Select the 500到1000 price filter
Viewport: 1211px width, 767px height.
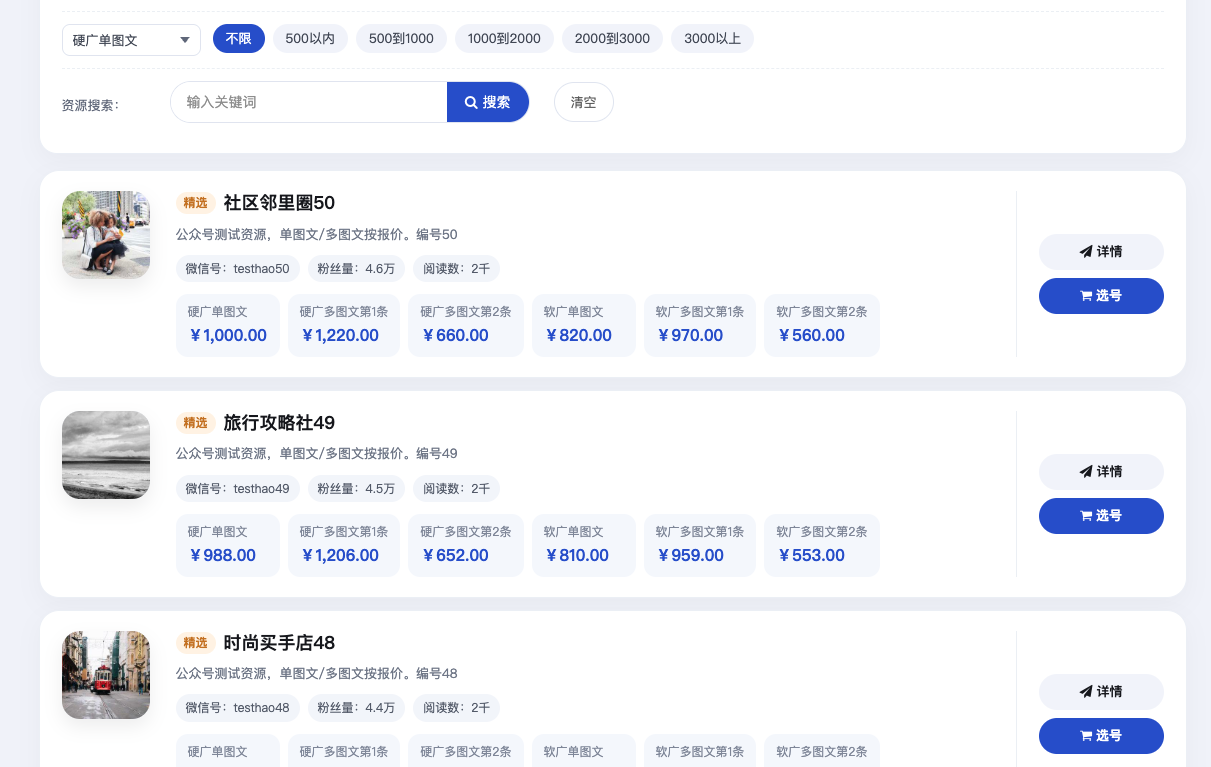pos(401,39)
